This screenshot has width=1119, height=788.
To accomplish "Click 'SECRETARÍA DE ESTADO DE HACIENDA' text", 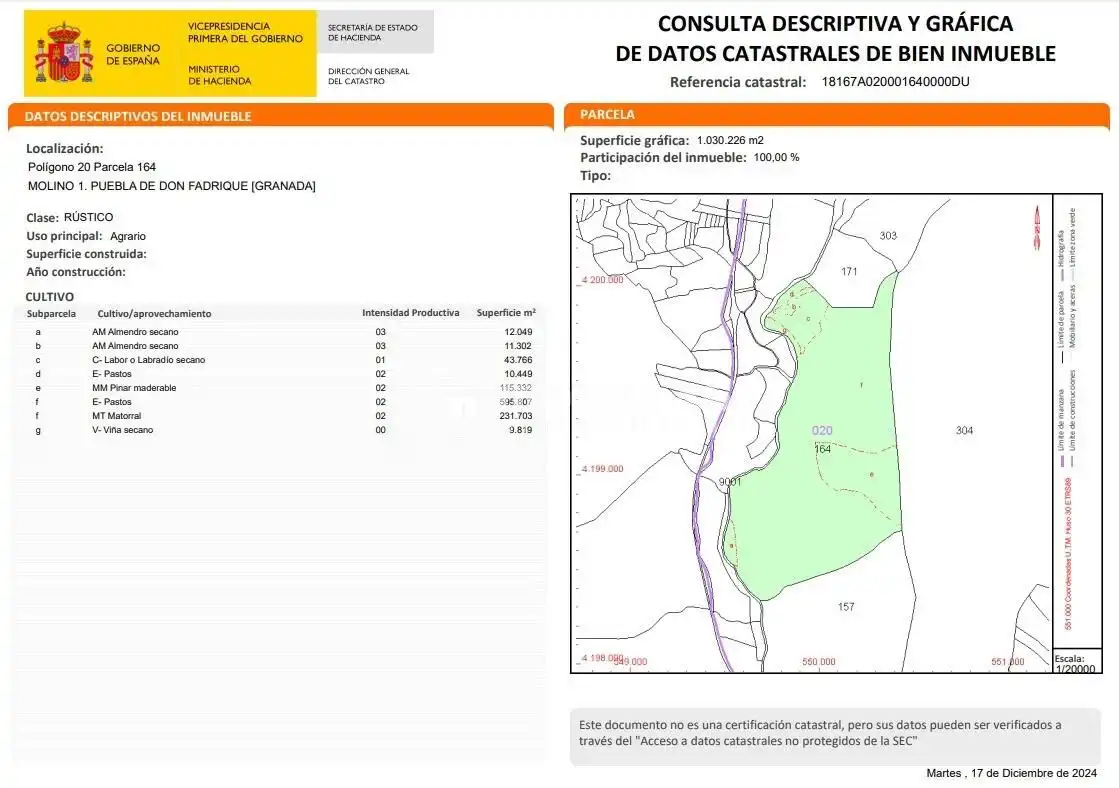I will coord(373,32).
